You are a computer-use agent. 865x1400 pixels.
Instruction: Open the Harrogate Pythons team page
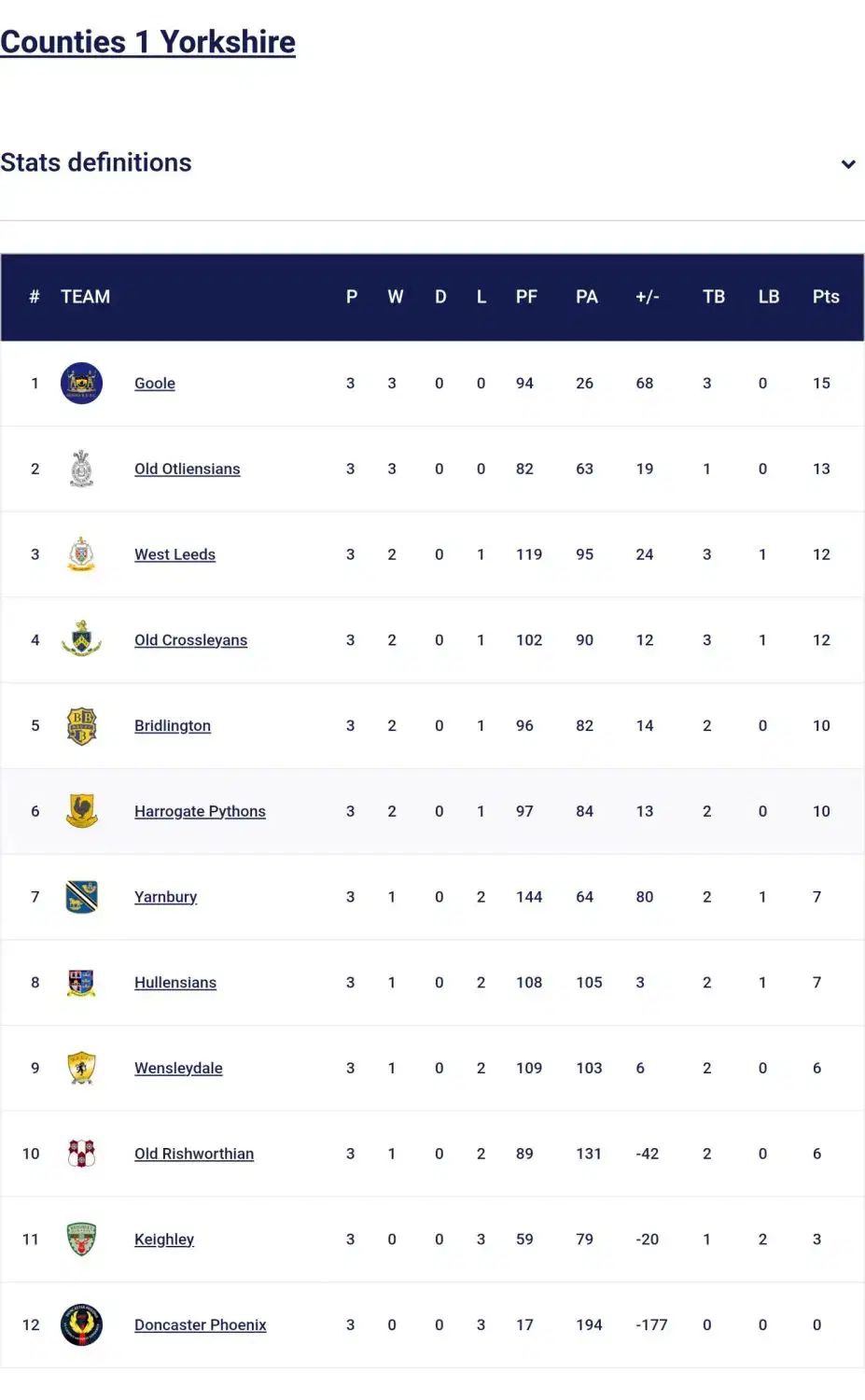[x=200, y=811]
